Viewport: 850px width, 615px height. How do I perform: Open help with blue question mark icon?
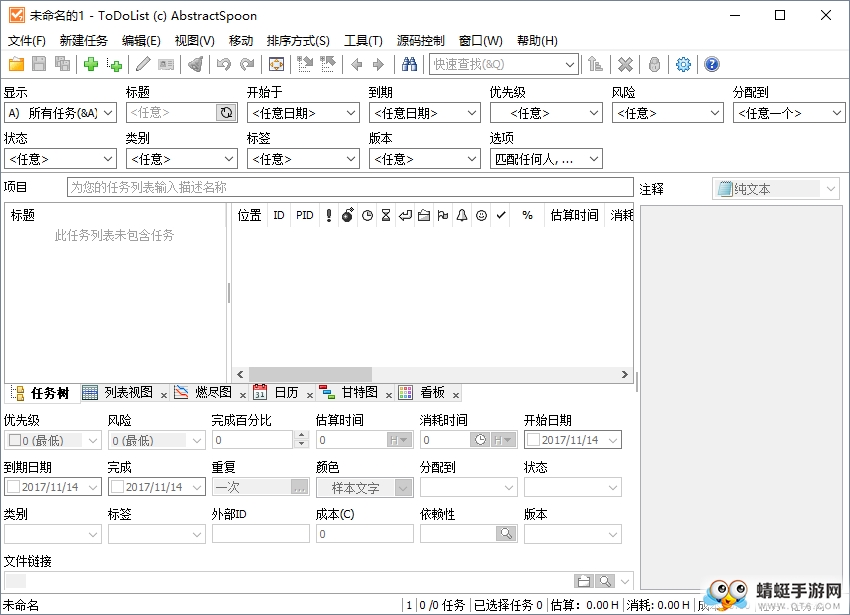(712, 65)
